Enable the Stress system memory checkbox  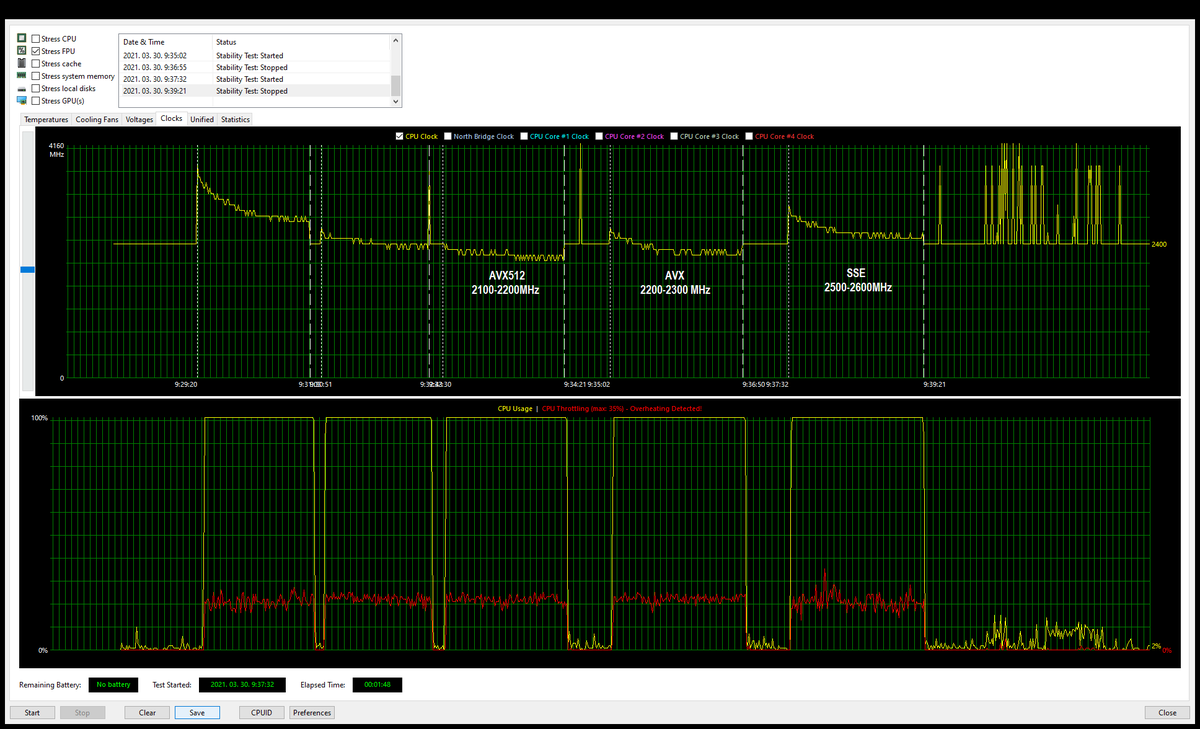[36, 76]
